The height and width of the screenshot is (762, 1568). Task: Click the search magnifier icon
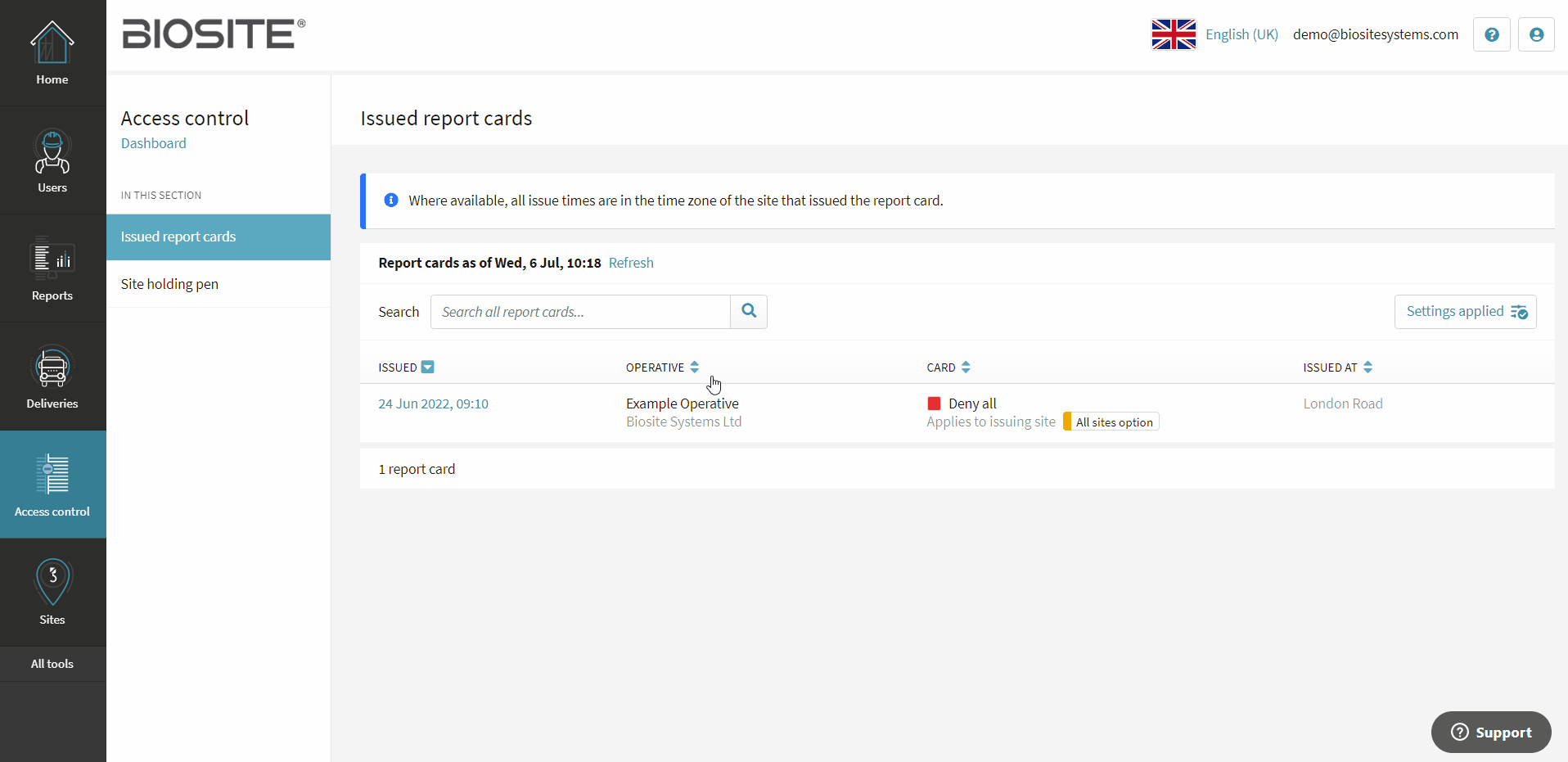click(748, 311)
